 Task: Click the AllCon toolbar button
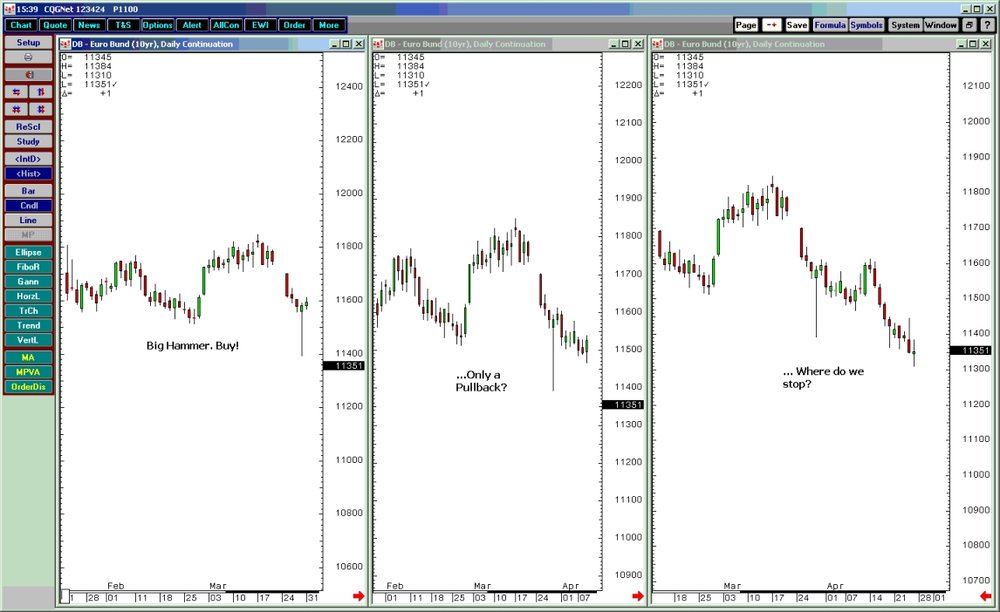pos(226,25)
